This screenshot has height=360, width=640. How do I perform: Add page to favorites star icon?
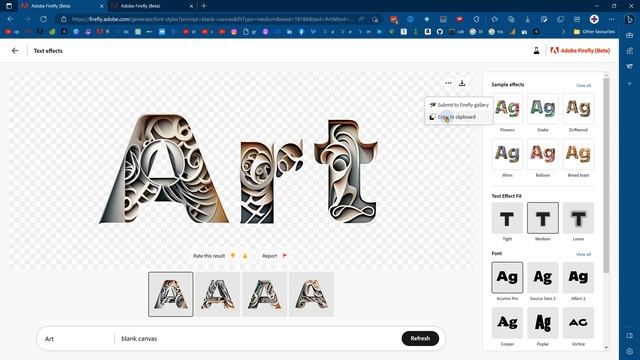[375, 19]
